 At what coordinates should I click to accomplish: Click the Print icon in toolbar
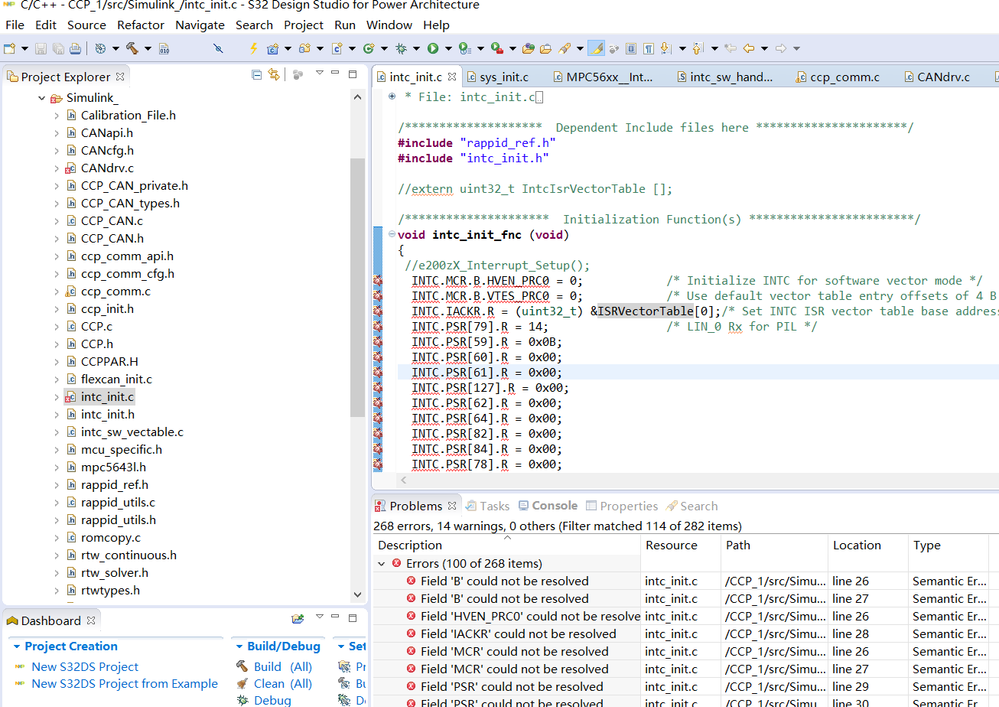click(76, 48)
